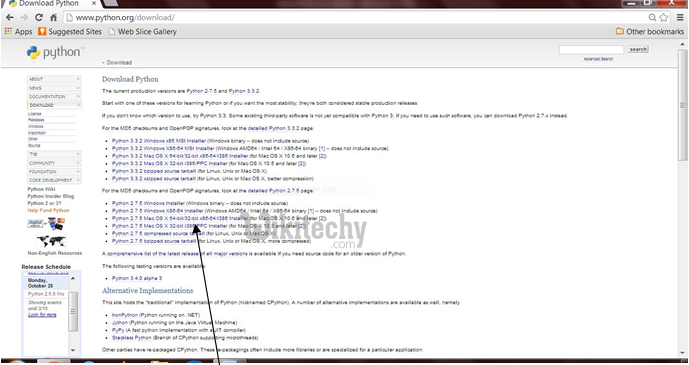Expand the CORE DEVELOPMENT menu arrow
The height and width of the screenshot is (365, 689).
[x=78, y=180]
